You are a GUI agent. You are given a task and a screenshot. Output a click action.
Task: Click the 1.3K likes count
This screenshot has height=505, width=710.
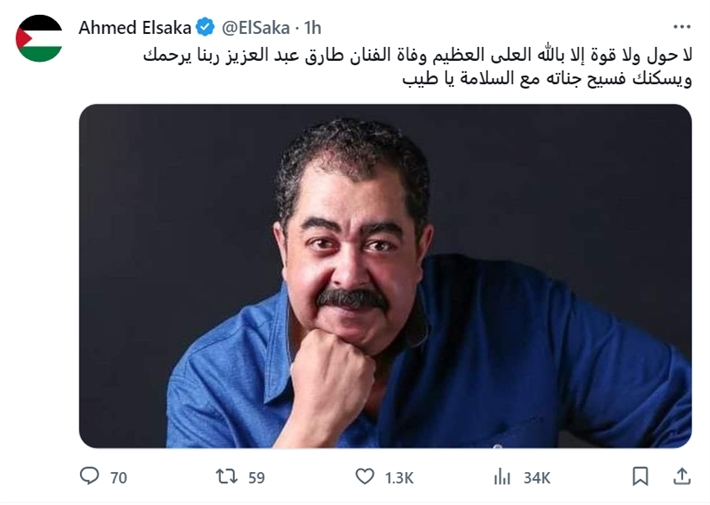click(x=399, y=478)
